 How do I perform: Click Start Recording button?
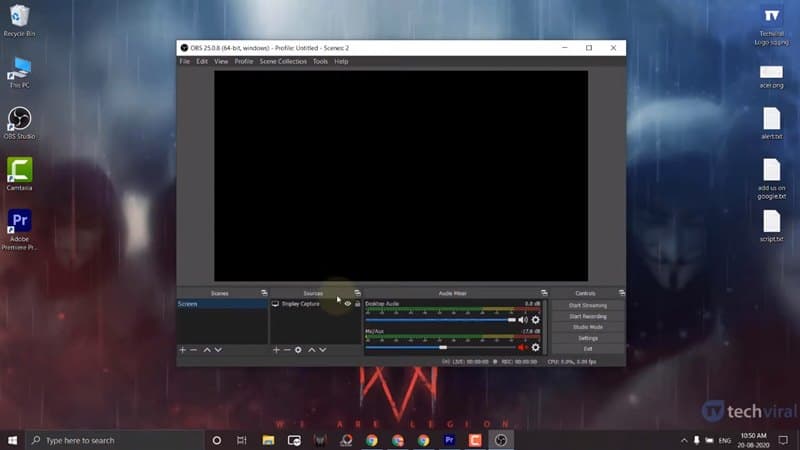pyautogui.click(x=587, y=316)
